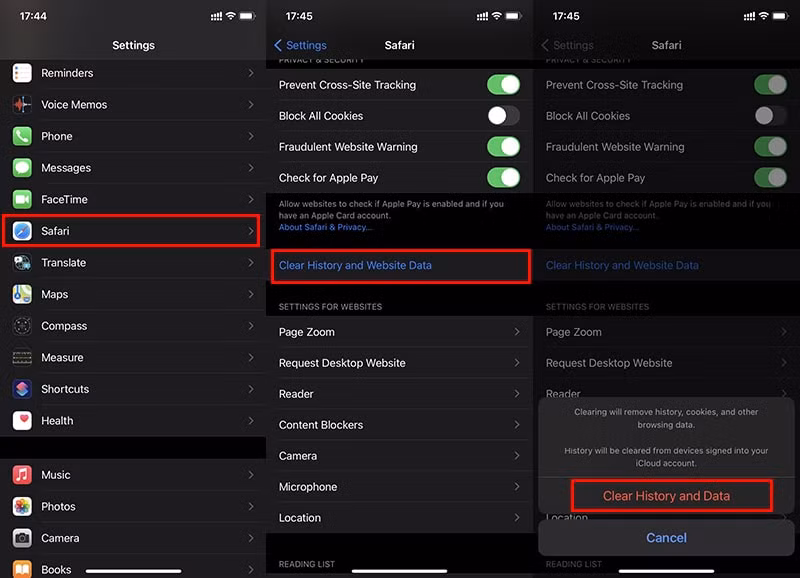Open the FaceTime settings row

tap(133, 199)
